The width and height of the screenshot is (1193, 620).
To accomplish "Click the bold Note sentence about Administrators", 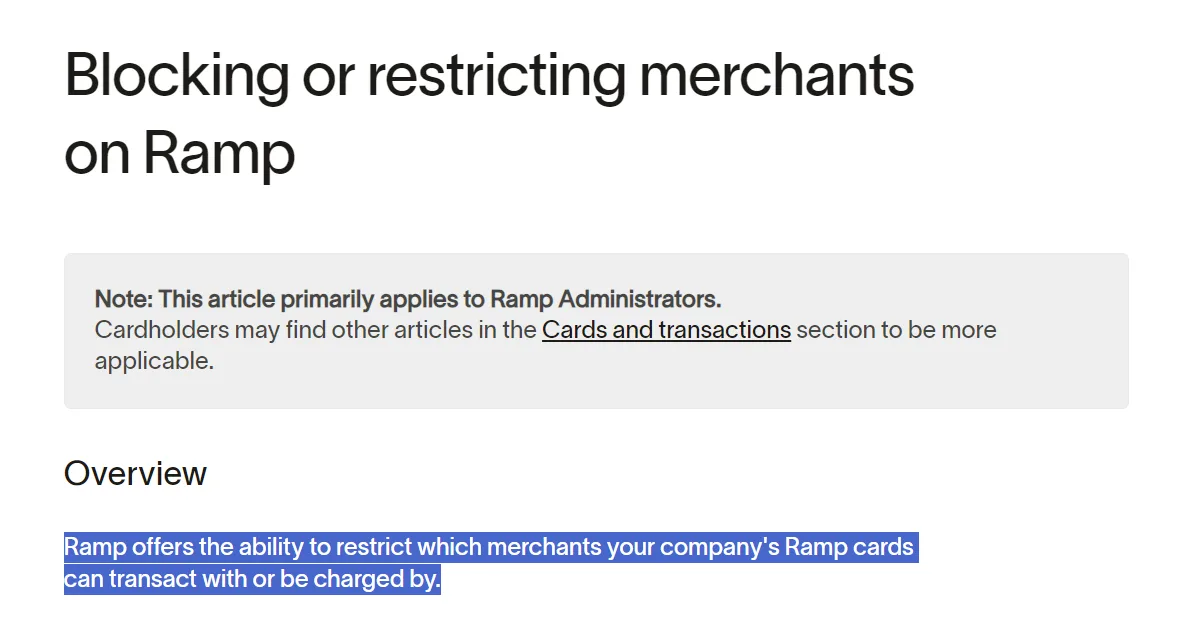I will click(x=408, y=299).
